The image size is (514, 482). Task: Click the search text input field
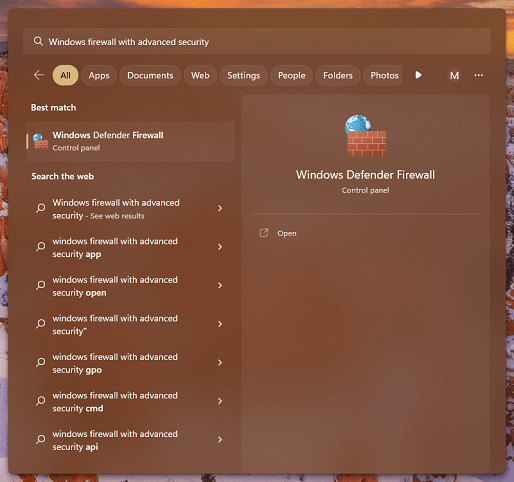(x=257, y=41)
